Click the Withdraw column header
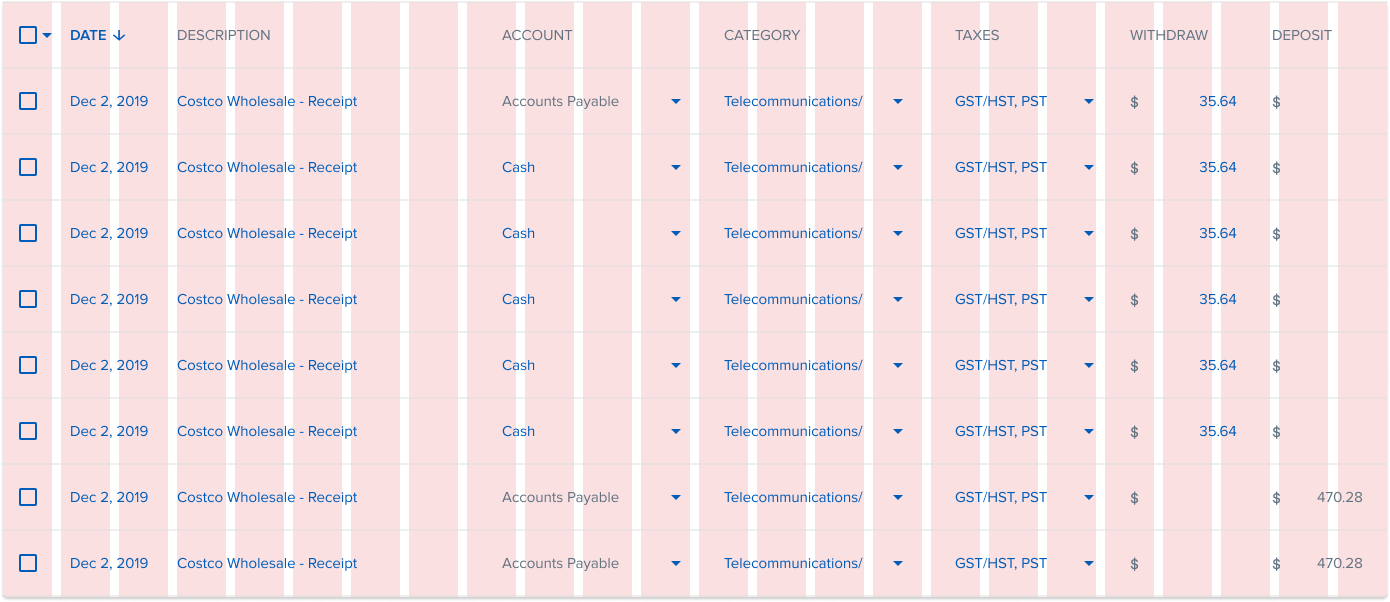This screenshot has width=1390, height=602. coord(1169,35)
